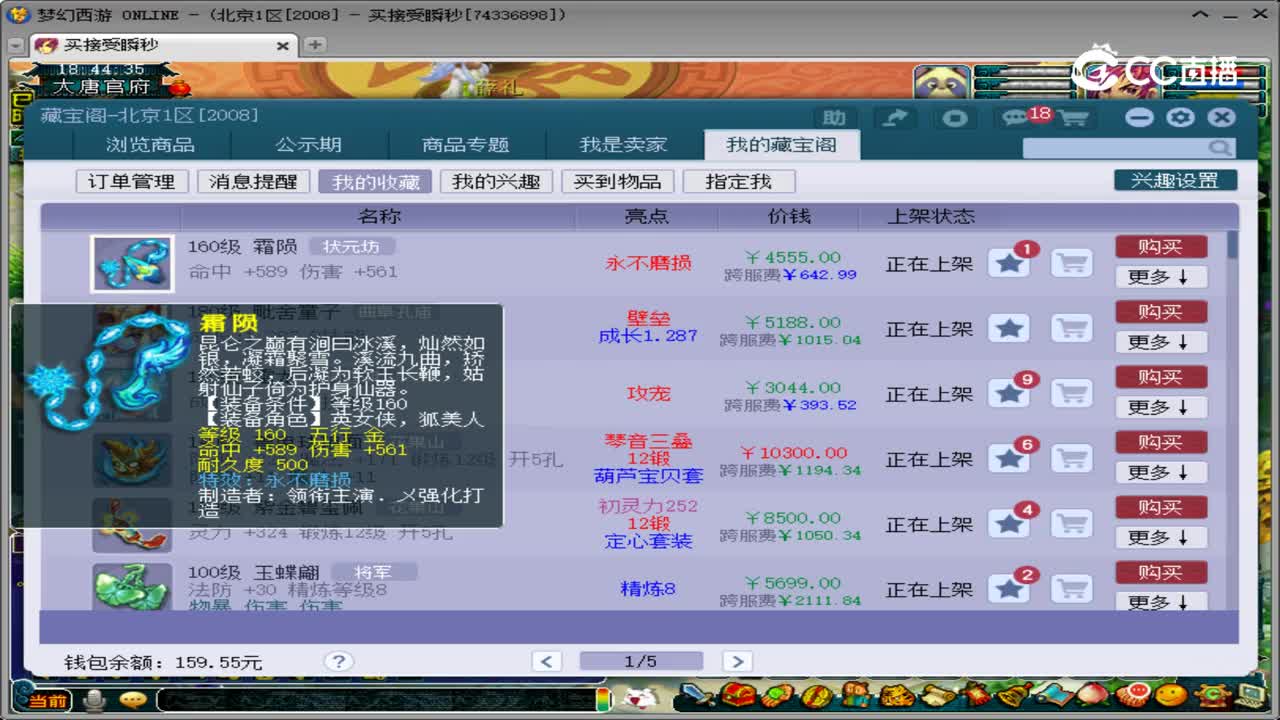Image resolution: width=1280 pixels, height=720 pixels.
Task: Expand 更多 menu on 玉蝶翩 row
Action: pyautogui.click(x=1161, y=601)
